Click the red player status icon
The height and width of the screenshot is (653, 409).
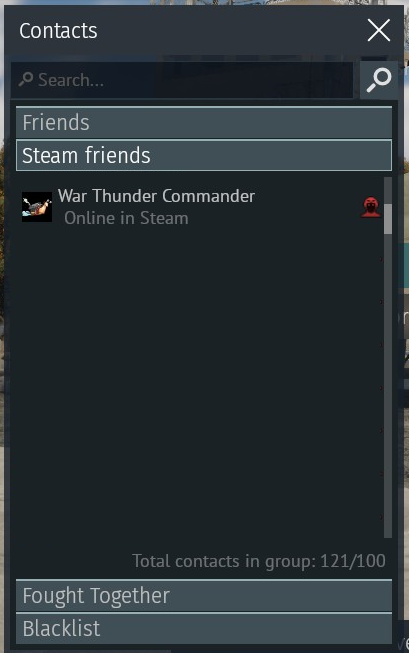coord(371,207)
